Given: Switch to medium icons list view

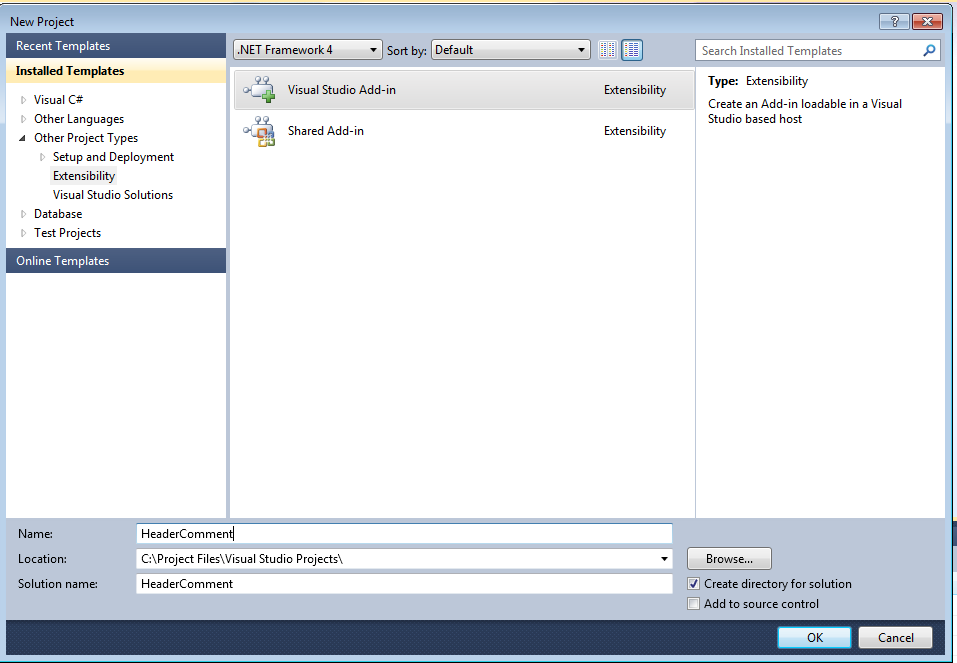Looking at the screenshot, I should [x=632, y=50].
